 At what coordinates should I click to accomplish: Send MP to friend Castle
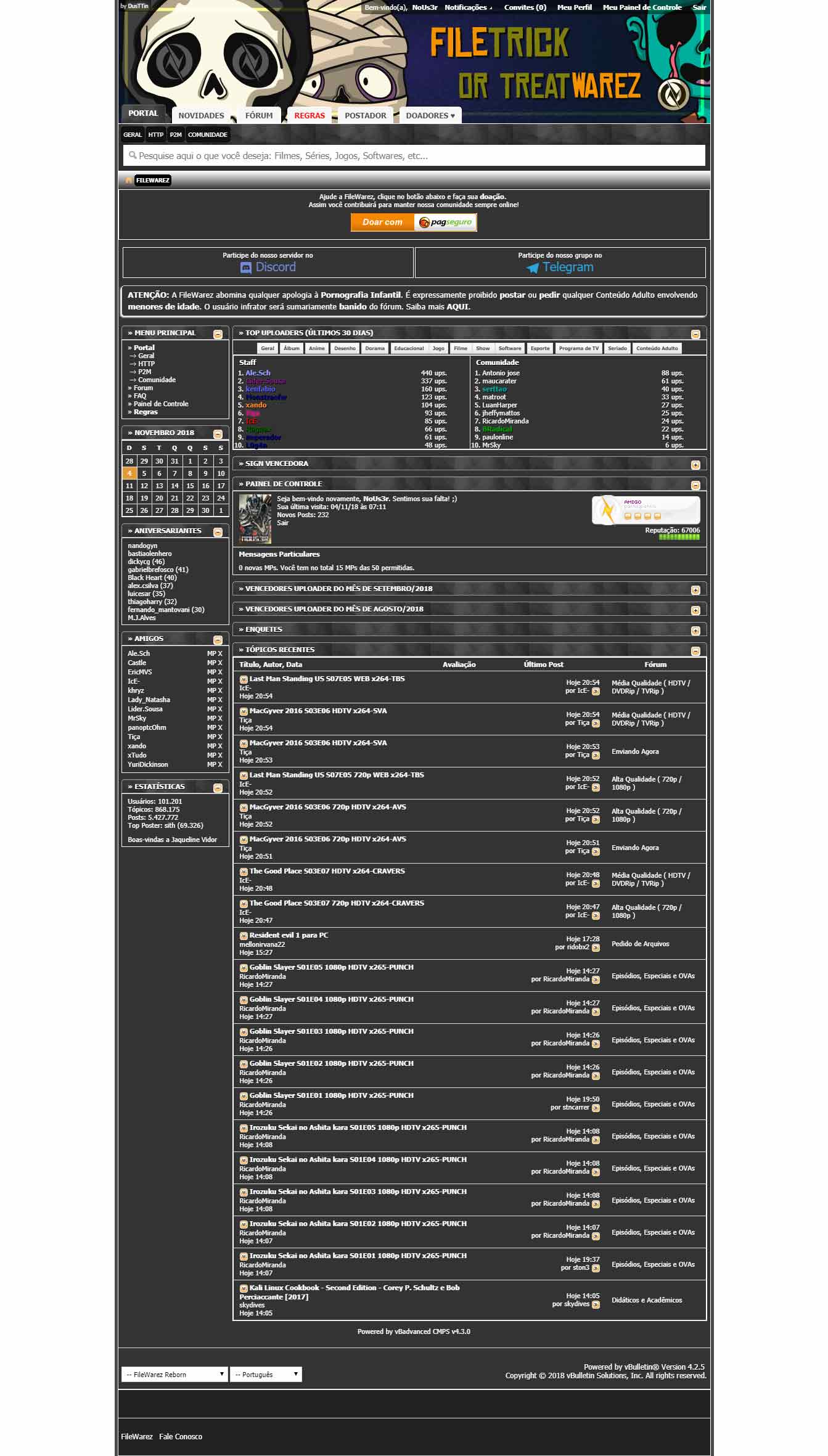211,663
